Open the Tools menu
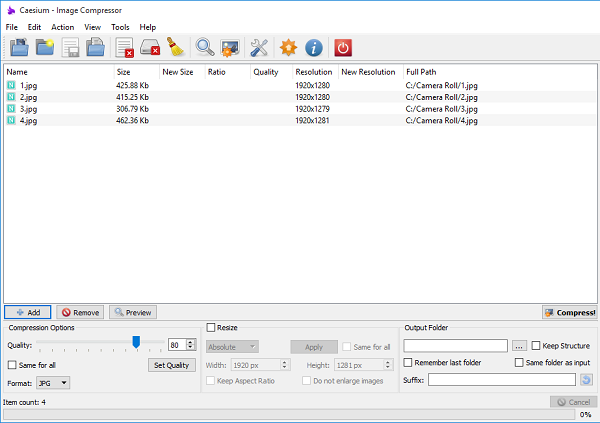Screen dimensions: 600x423 click(120, 27)
